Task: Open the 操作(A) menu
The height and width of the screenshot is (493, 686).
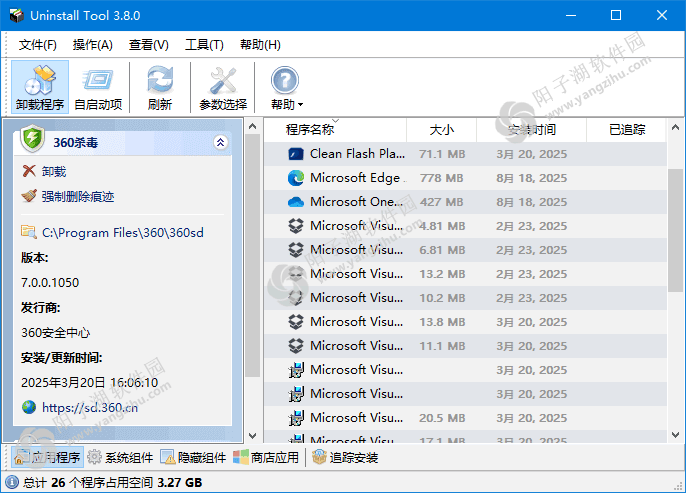Action: [x=93, y=45]
